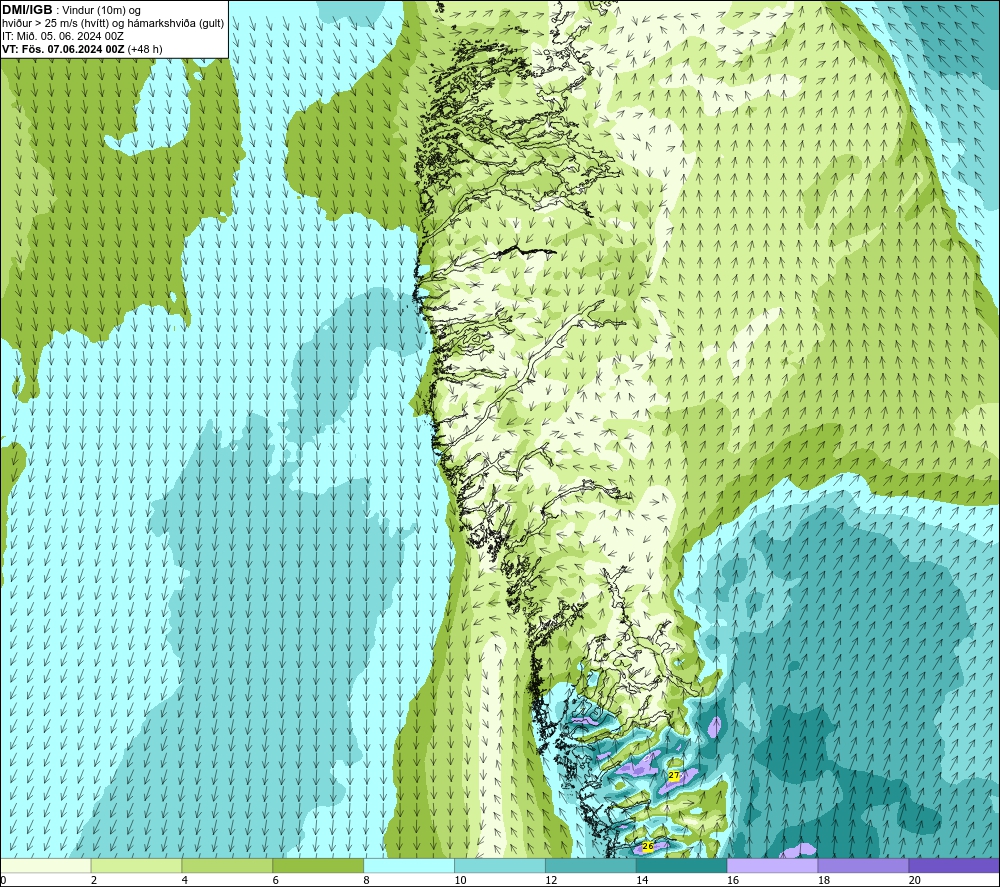The height and width of the screenshot is (887, 1000).
Task: Click the medium purple 18–20 m/s swatch
Action: pyautogui.click(x=863, y=866)
